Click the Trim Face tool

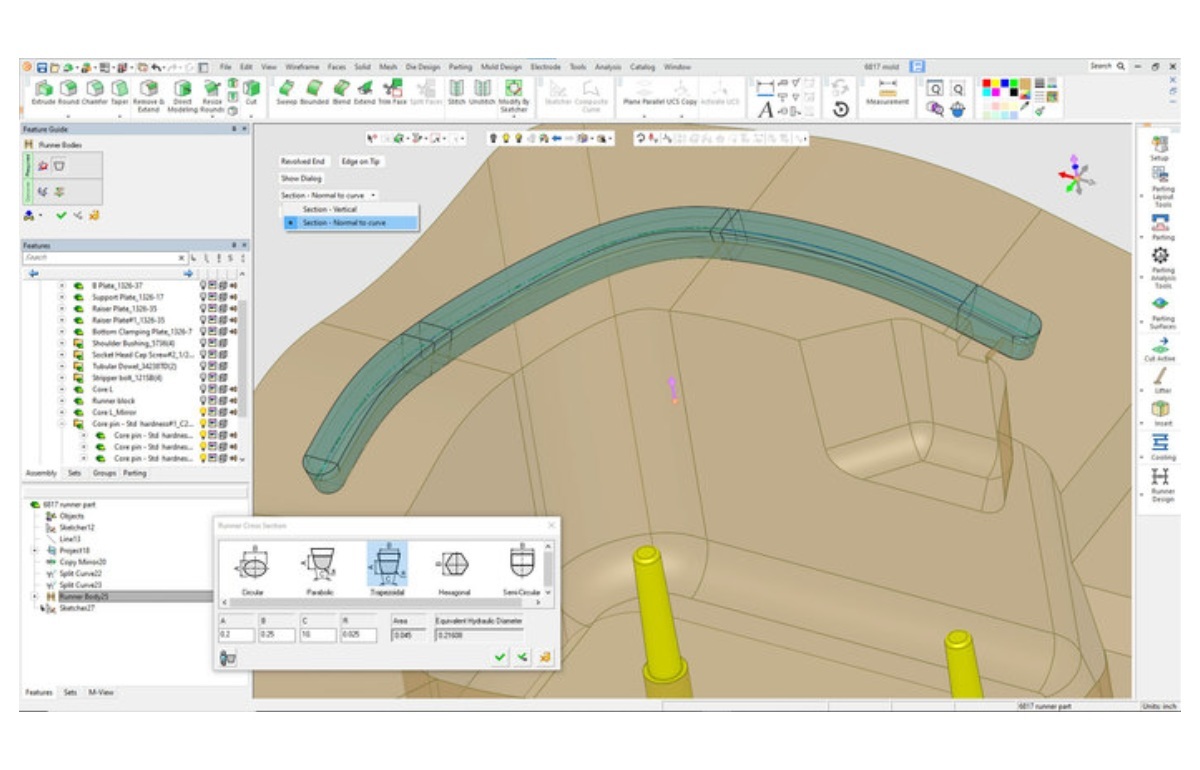pyautogui.click(x=393, y=93)
